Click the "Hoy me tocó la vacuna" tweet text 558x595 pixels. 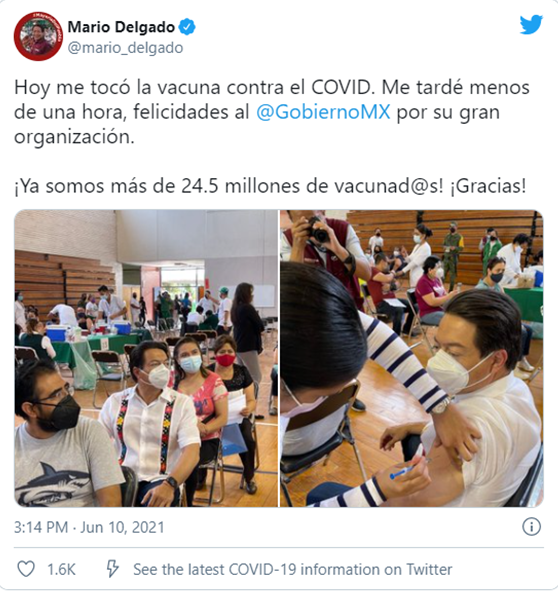pyautogui.click(x=272, y=112)
